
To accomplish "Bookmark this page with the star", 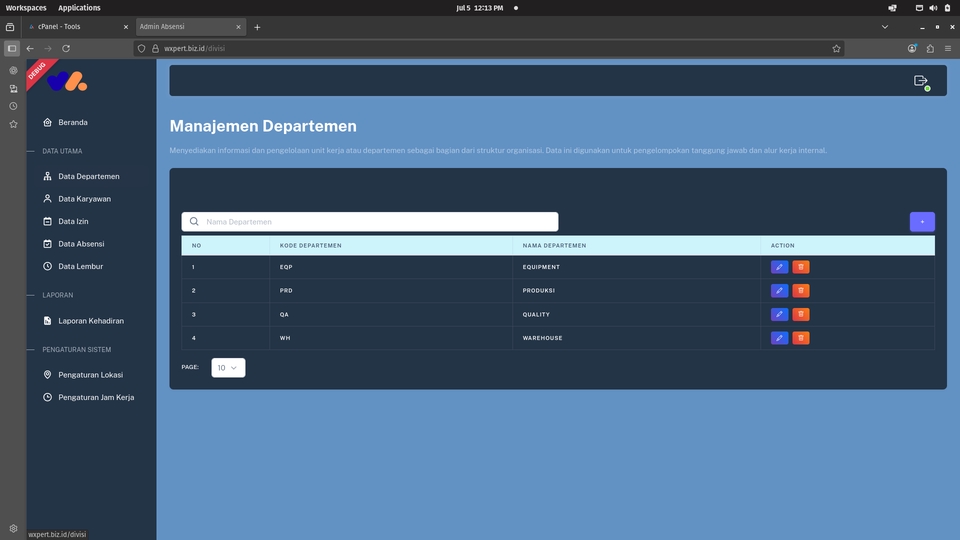I will click(836, 48).
